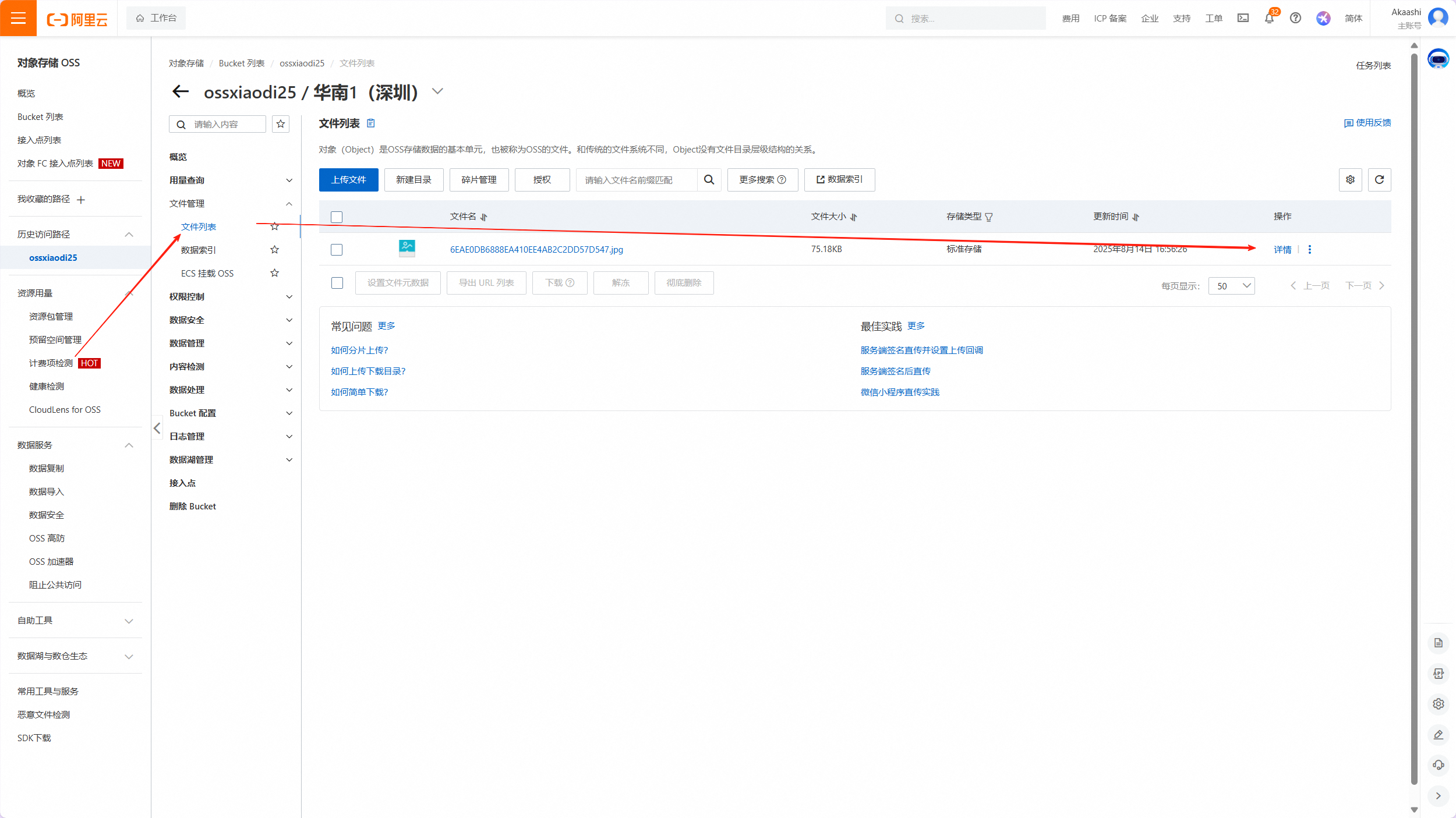Check the 6EAE0DB6888E jpg file checkbox
This screenshot has height=818, width=1456.
pyautogui.click(x=337, y=250)
